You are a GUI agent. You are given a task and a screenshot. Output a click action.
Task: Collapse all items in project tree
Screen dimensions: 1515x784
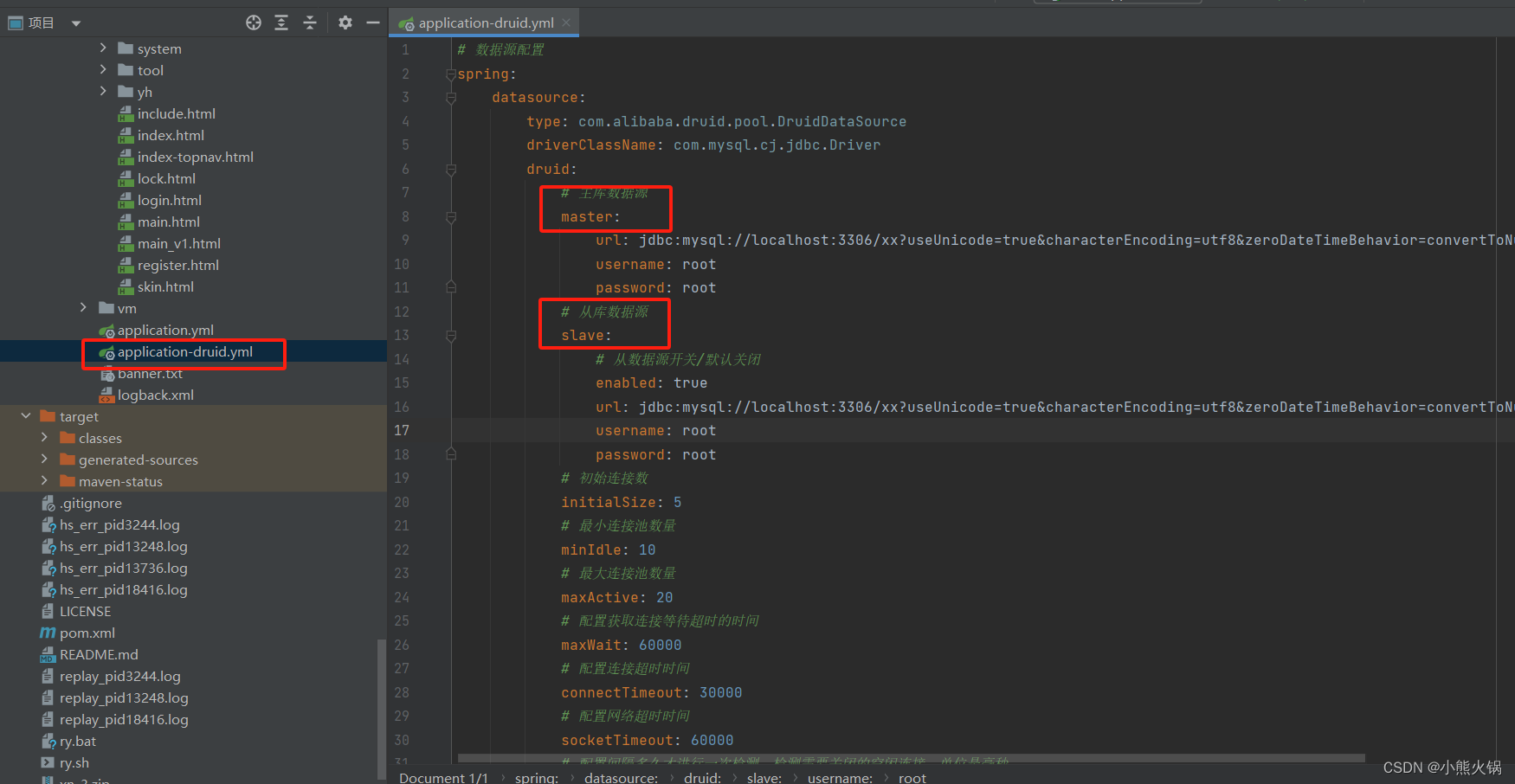click(310, 22)
